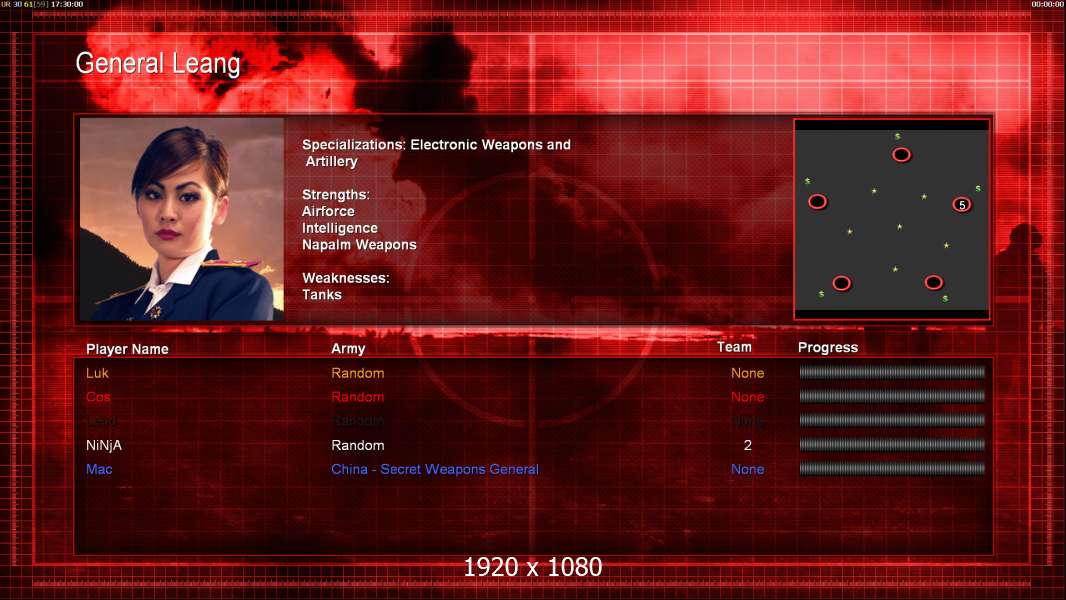Click the Tanks weakness entry
This screenshot has width=1066, height=600.
(x=322, y=295)
